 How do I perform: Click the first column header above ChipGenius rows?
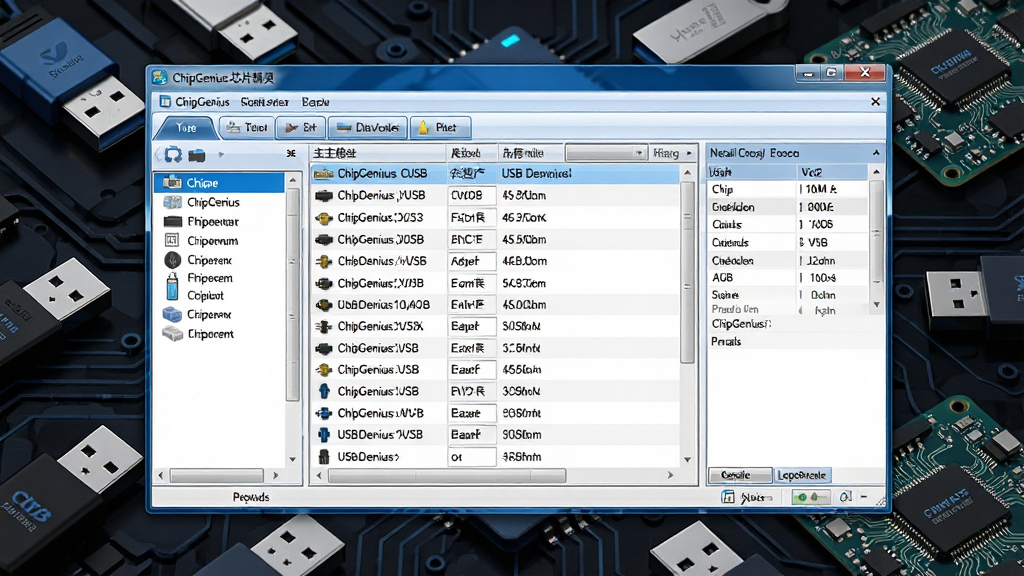click(378, 153)
